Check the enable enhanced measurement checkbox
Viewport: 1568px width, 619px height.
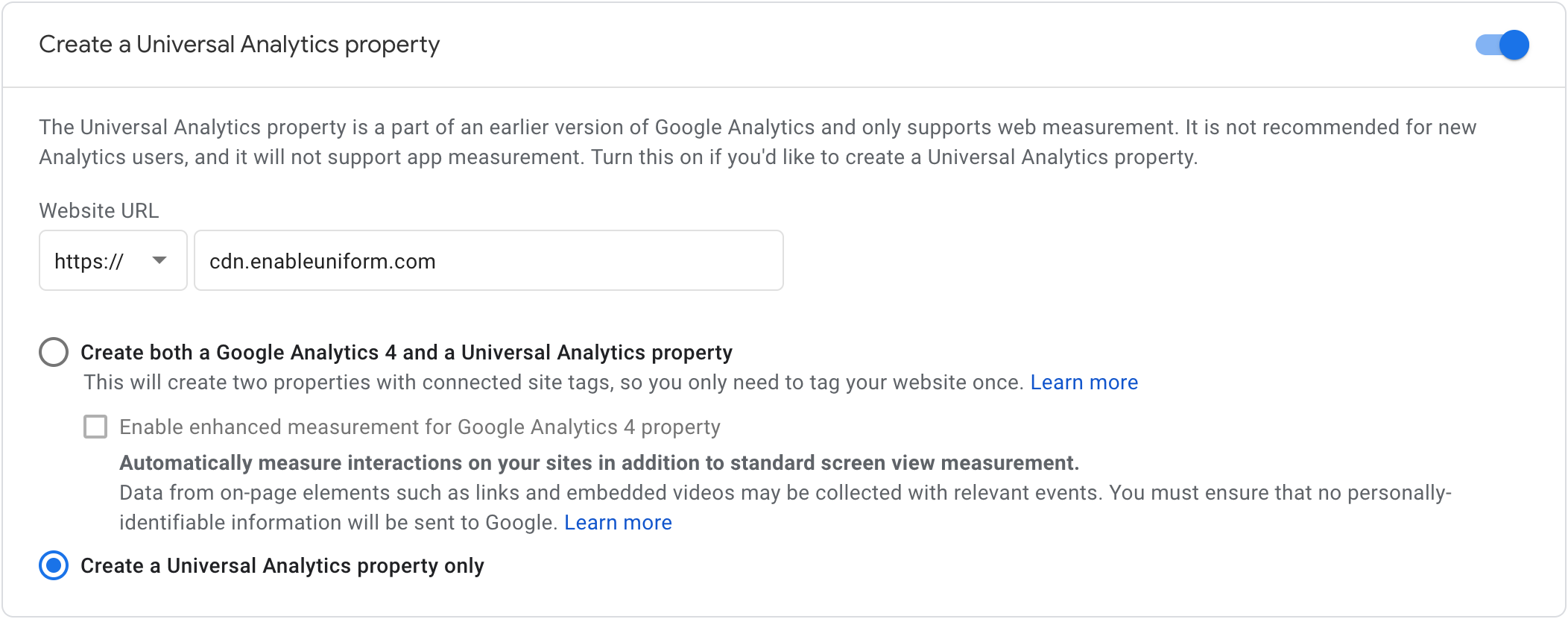[95, 427]
